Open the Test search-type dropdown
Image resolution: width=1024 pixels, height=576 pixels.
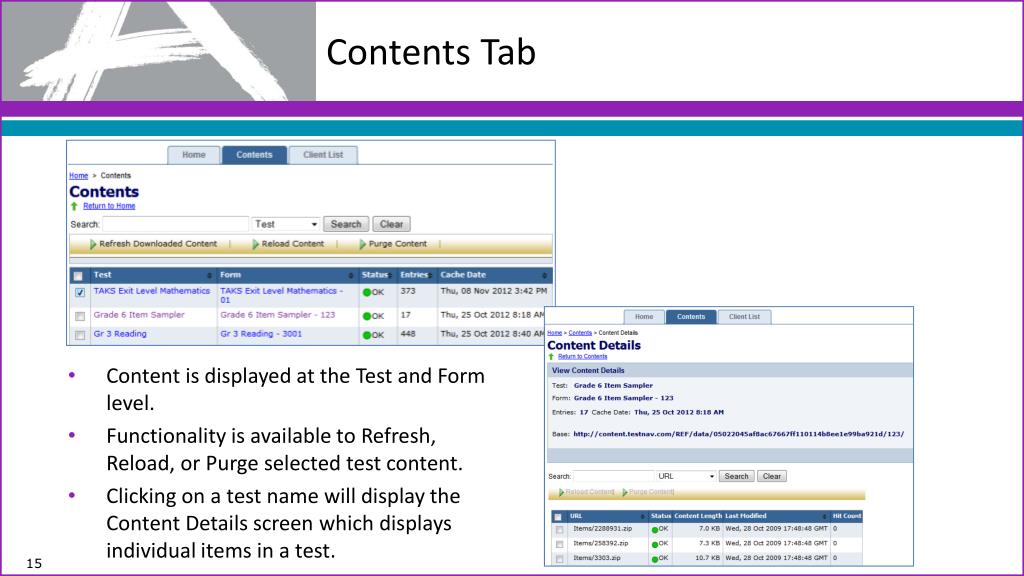(286, 224)
